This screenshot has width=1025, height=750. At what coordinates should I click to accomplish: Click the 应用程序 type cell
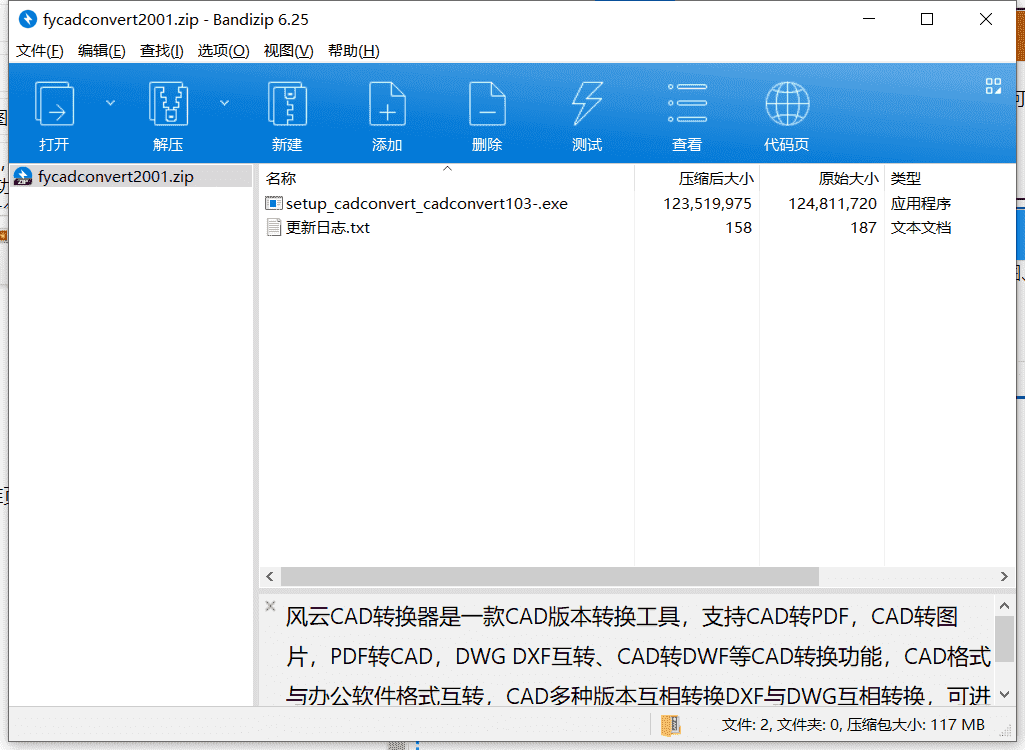920,203
